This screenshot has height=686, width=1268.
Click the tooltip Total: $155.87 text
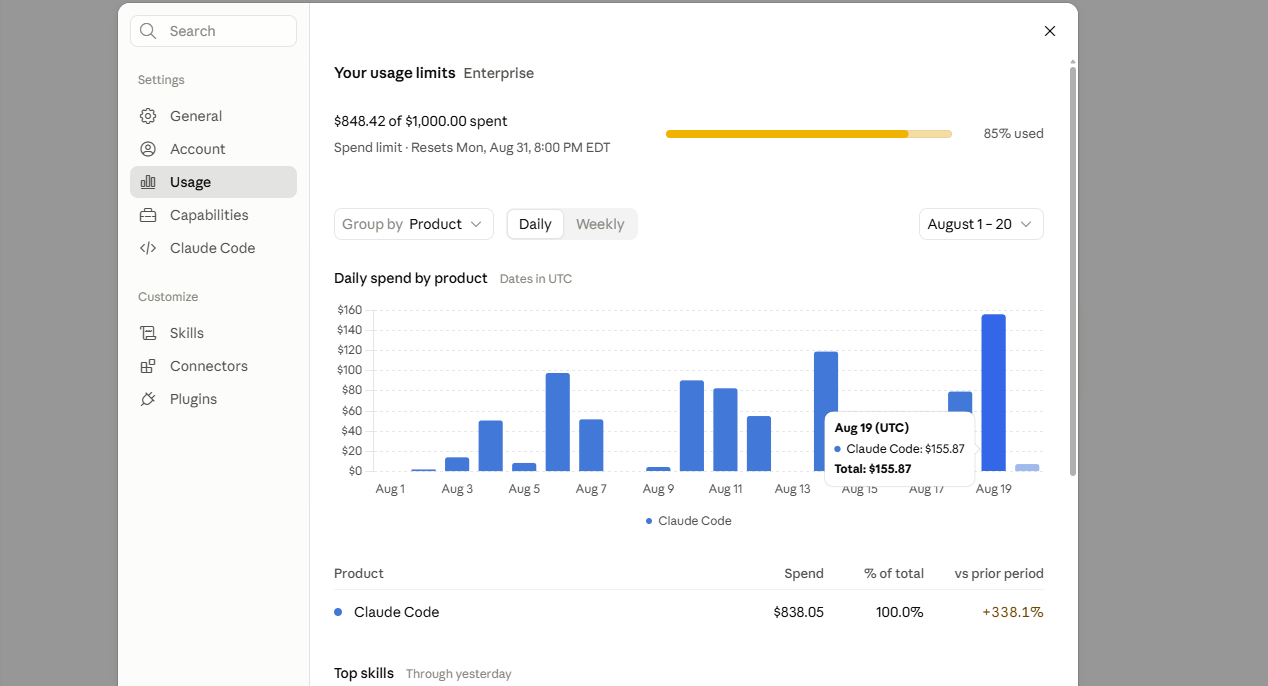[873, 469]
